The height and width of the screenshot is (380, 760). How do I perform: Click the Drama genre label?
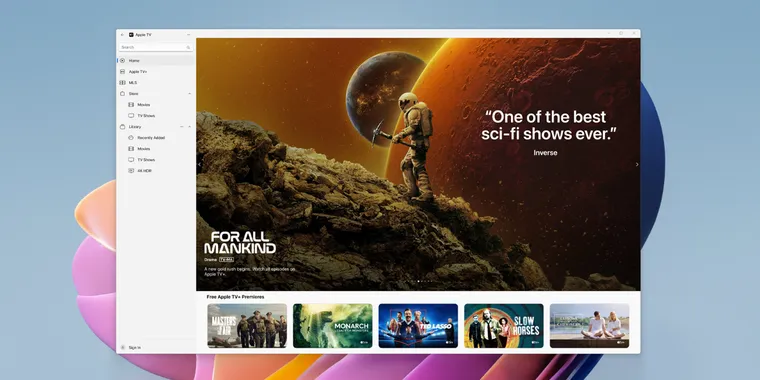click(210, 260)
